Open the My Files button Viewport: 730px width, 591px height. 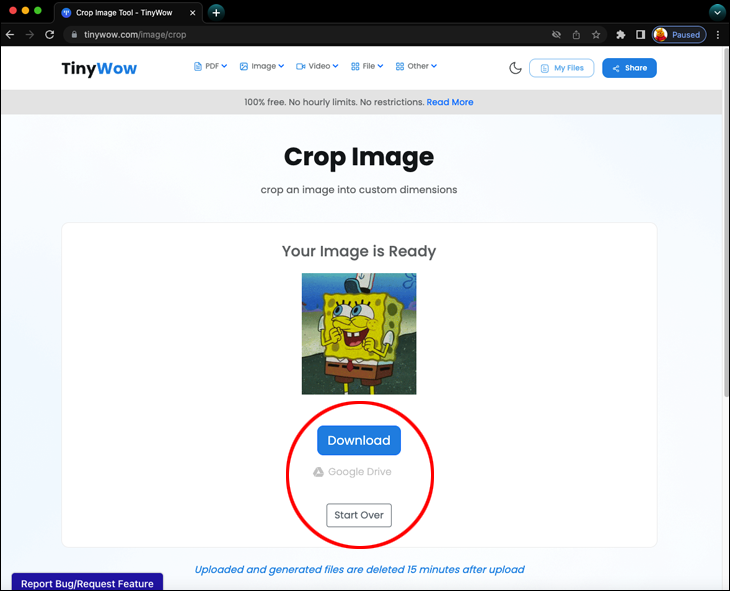point(561,68)
